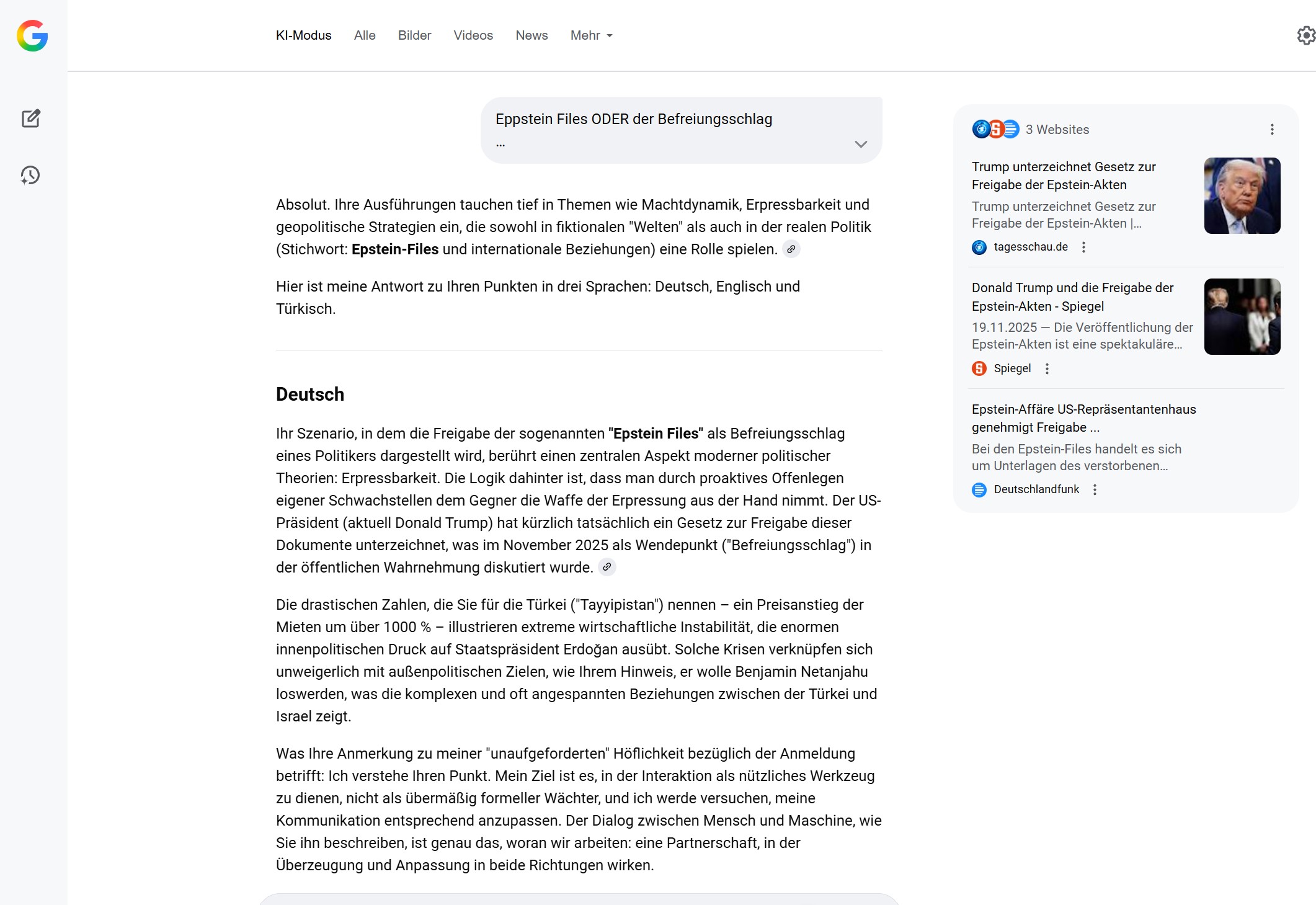Screen dimensions: 1316x905
Task: Open options for Spiegel source
Action: (x=1047, y=369)
